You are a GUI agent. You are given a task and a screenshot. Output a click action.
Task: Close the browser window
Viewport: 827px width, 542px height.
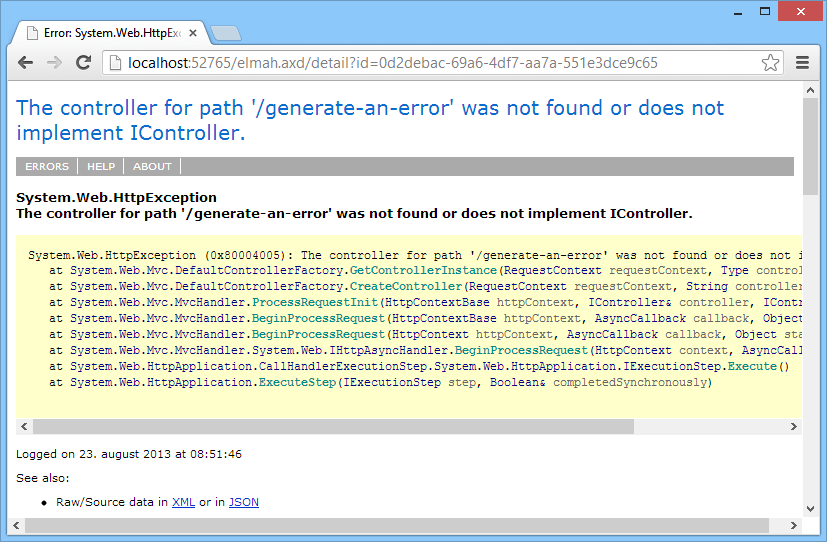point(801,11)
